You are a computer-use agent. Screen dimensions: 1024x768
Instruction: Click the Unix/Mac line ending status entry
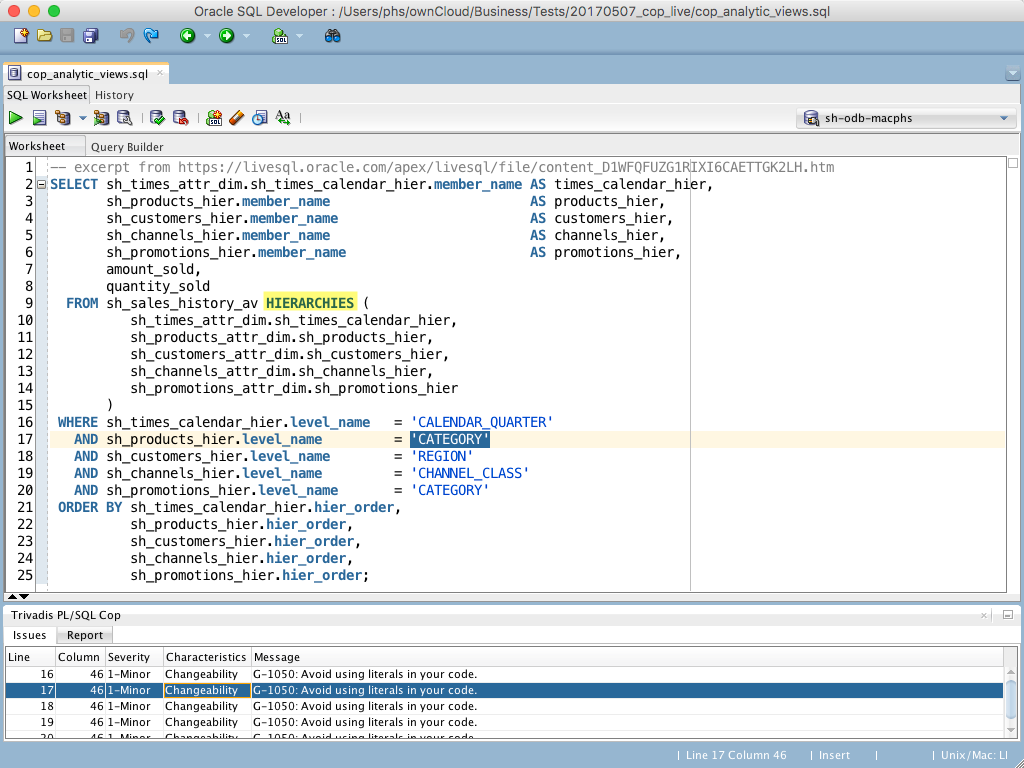[x=974, y=756]
